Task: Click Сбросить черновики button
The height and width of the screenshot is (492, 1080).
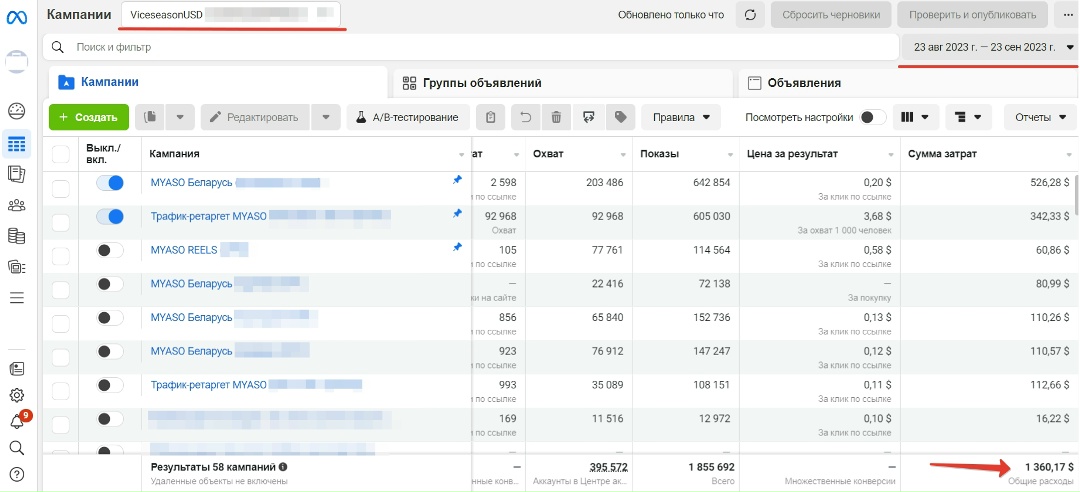Action: click(x=831, y=14)
